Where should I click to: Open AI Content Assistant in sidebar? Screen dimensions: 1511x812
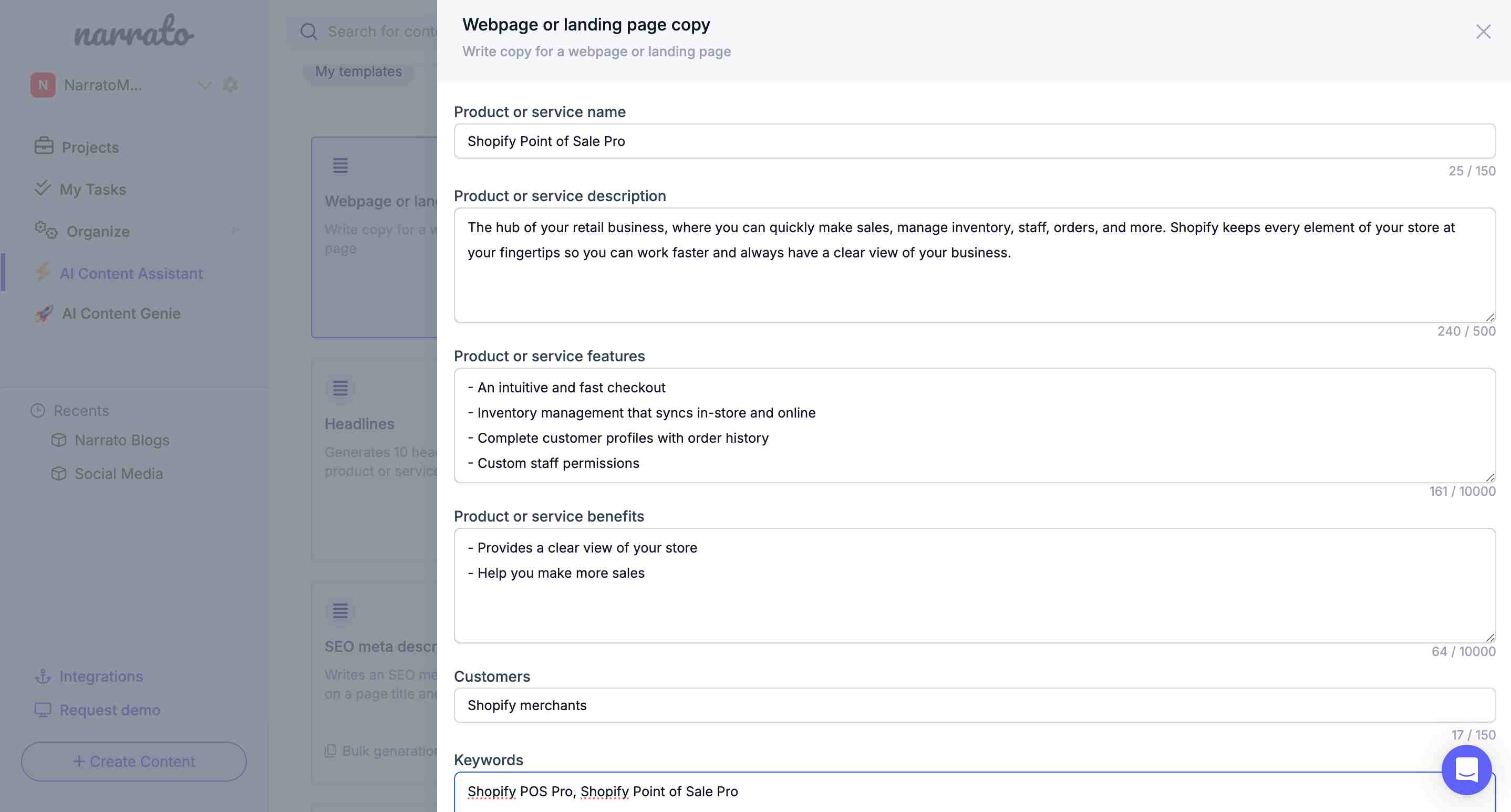click(x=131, y=274)
